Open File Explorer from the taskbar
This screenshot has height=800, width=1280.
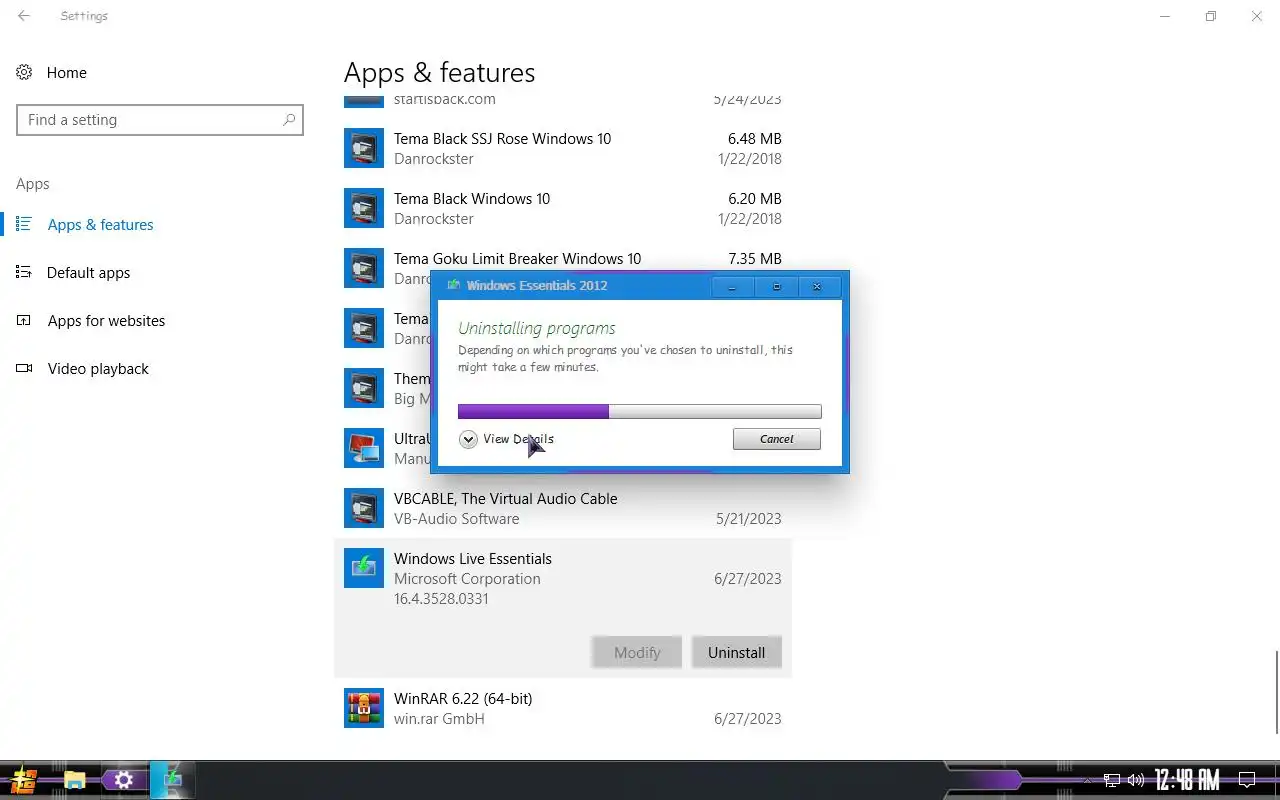point(74,780)
